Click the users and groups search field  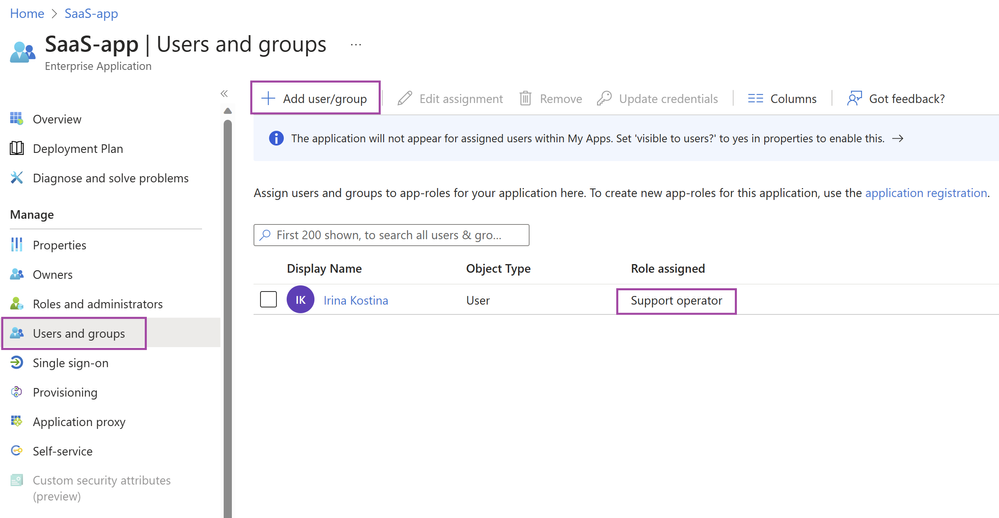pos(391,234)
